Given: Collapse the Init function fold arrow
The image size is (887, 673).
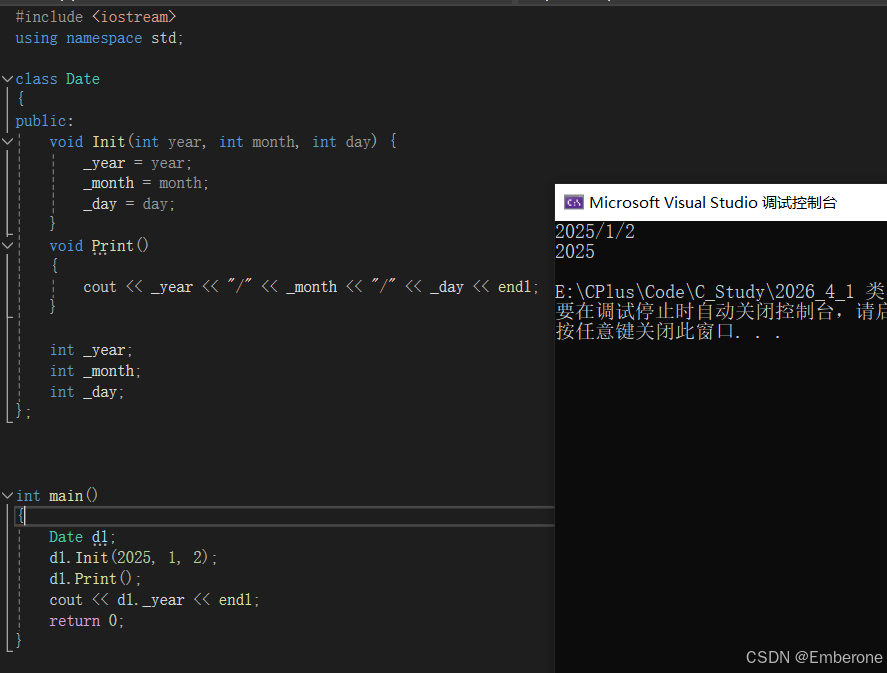Looking at the screenshot, I should [7, 141].
